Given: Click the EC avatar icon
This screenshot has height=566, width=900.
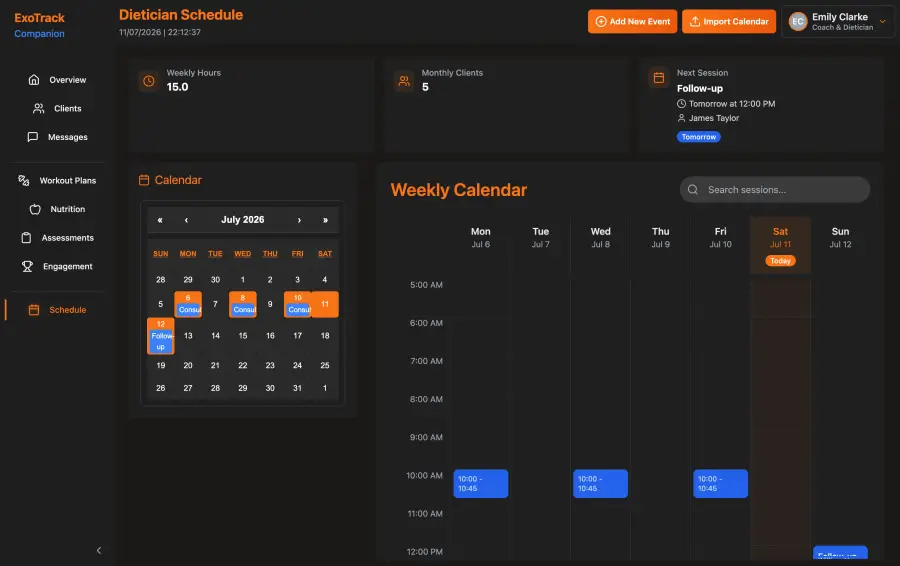Looking at the screenshot, I should [x=798, y=22].
